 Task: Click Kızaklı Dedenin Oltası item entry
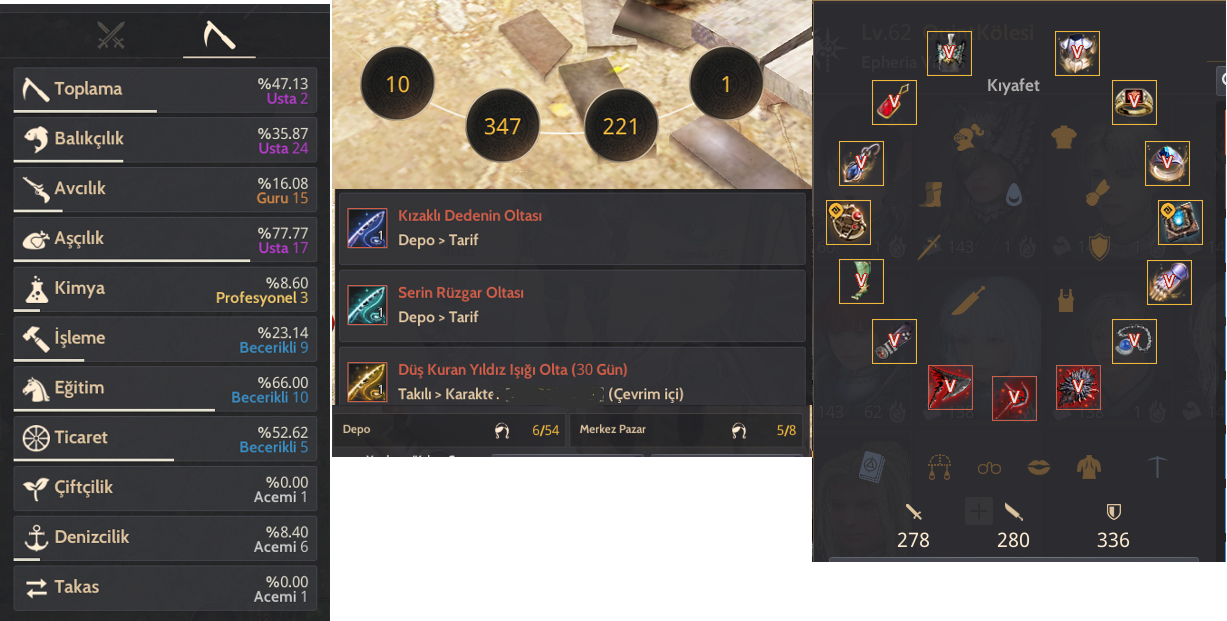click(x=572, y=228)
